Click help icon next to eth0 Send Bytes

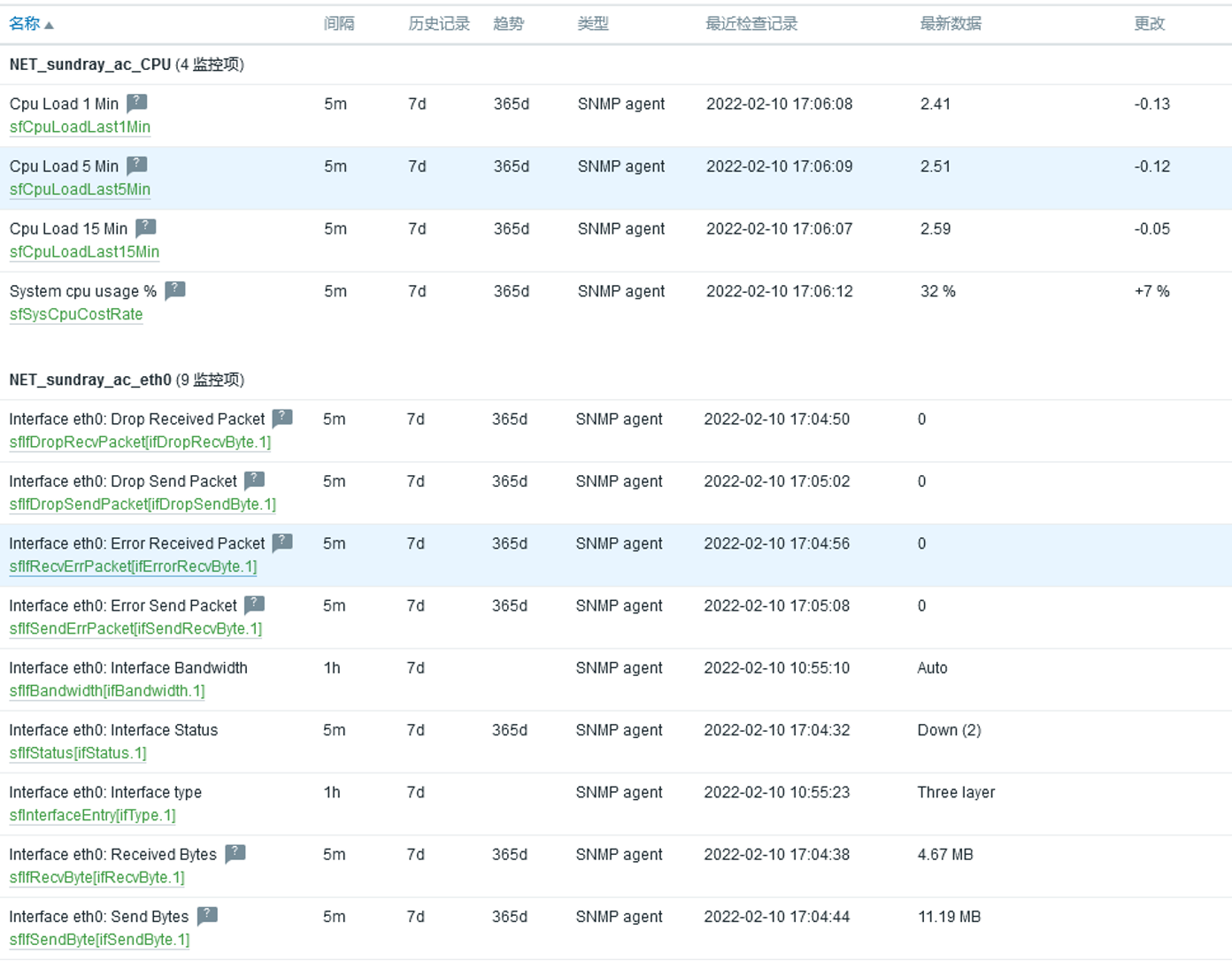(x=207, y=916)
